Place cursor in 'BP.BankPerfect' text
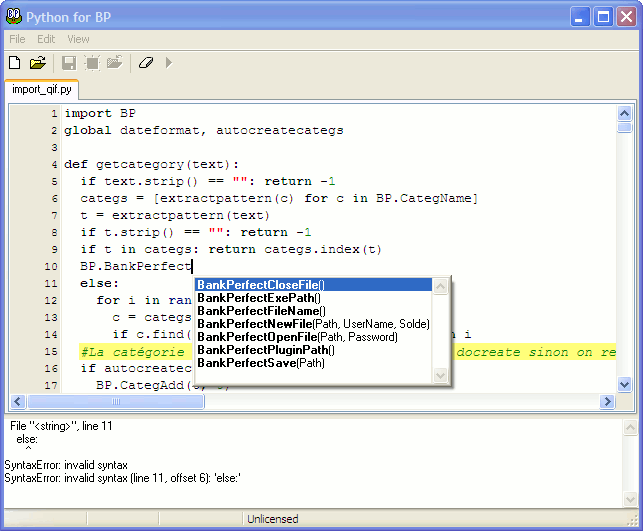Screen dimensions: 643x531 click(x=136, y=267)
